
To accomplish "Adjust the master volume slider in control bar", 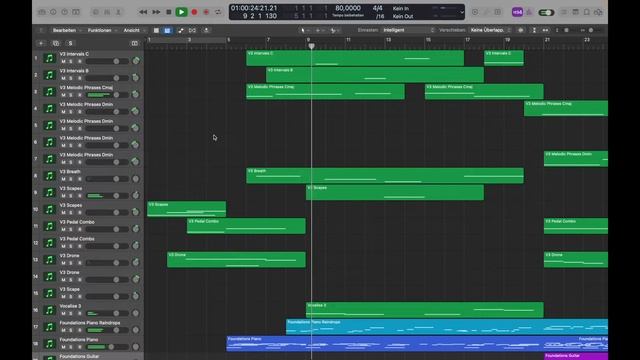I will point(546,13).
